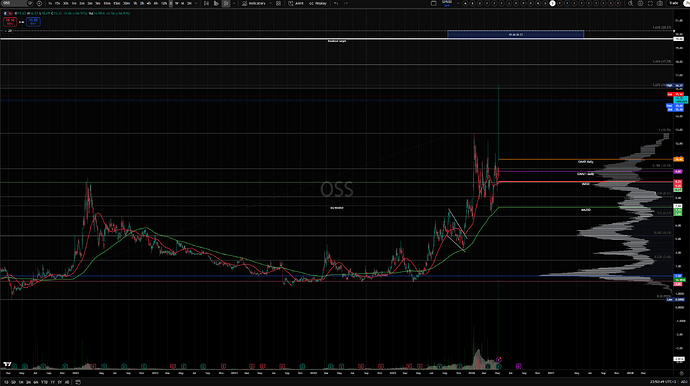The width and height of the screenshot is (690, 386).
Task: Click the redo arrow icon
Action: coord(346,3)
